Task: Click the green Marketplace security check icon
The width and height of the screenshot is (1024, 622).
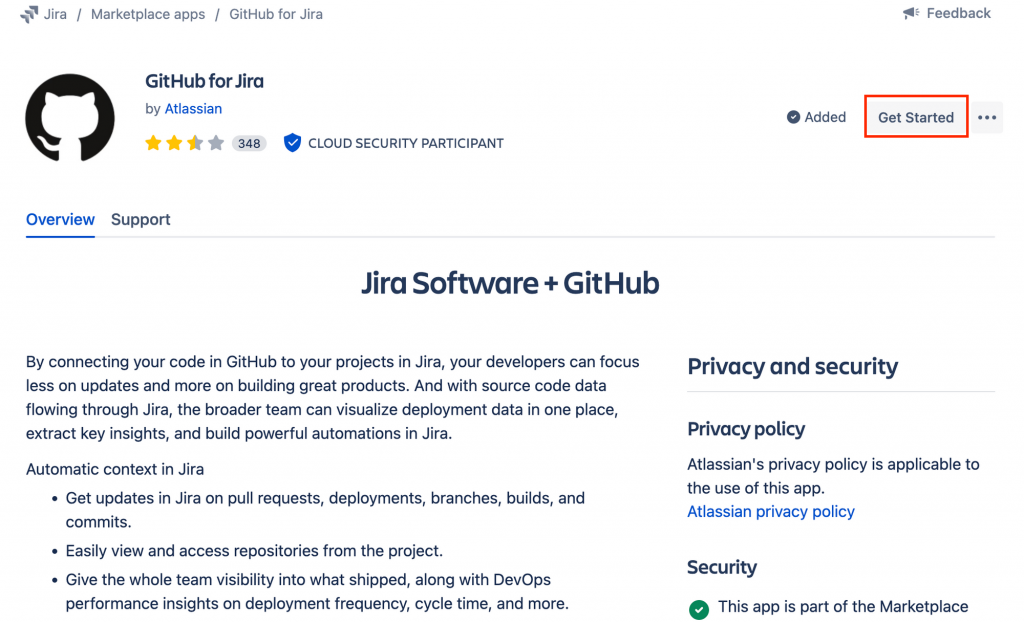Action: (x=699, y=609)
